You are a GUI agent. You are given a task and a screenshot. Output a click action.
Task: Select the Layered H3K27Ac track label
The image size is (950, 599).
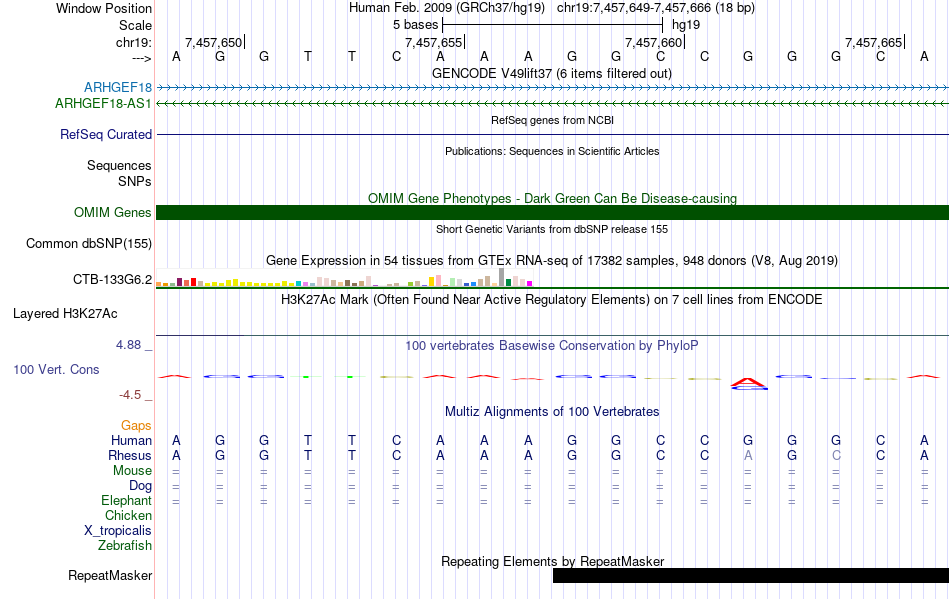65,314
